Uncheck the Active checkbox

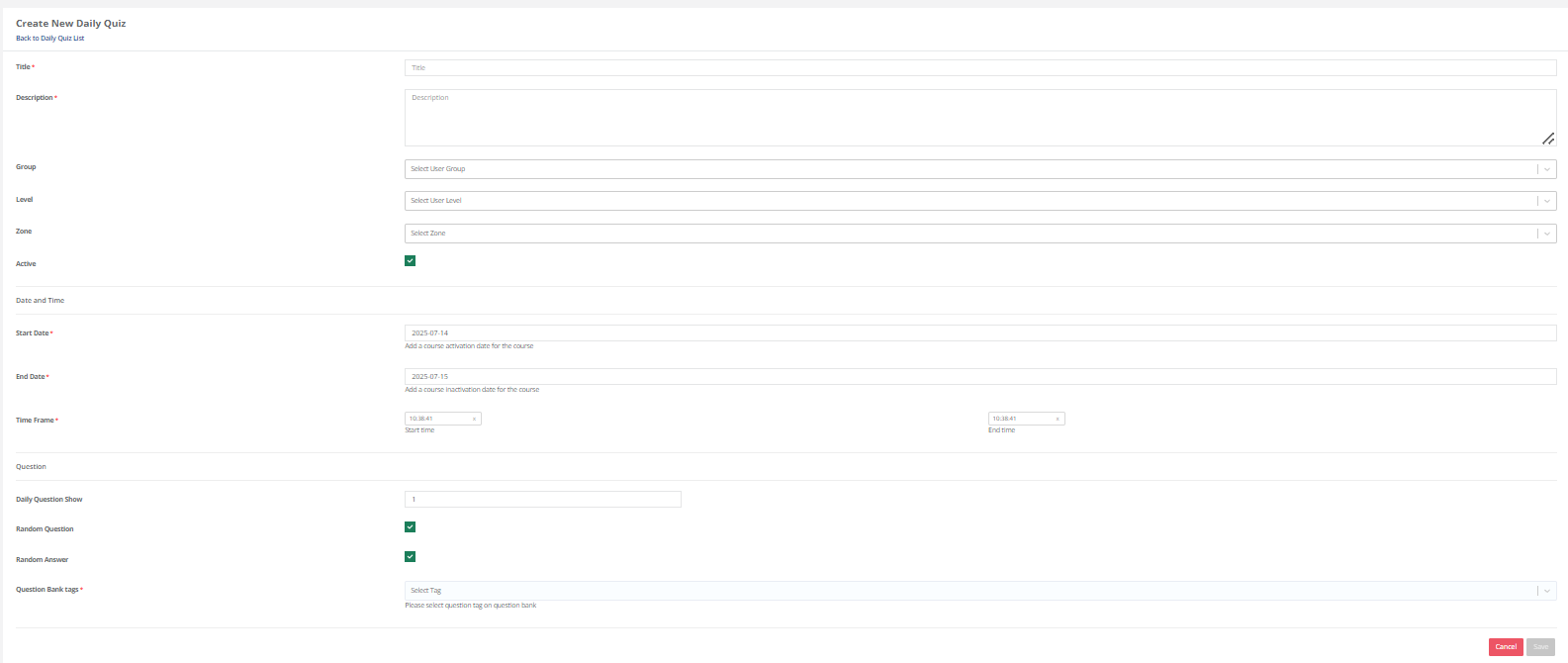point(411,261)
